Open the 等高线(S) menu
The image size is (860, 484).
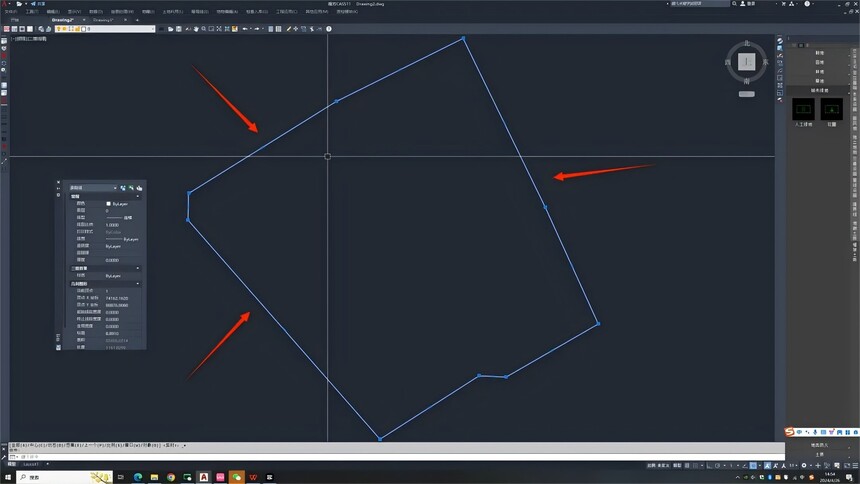click(200, 12)
